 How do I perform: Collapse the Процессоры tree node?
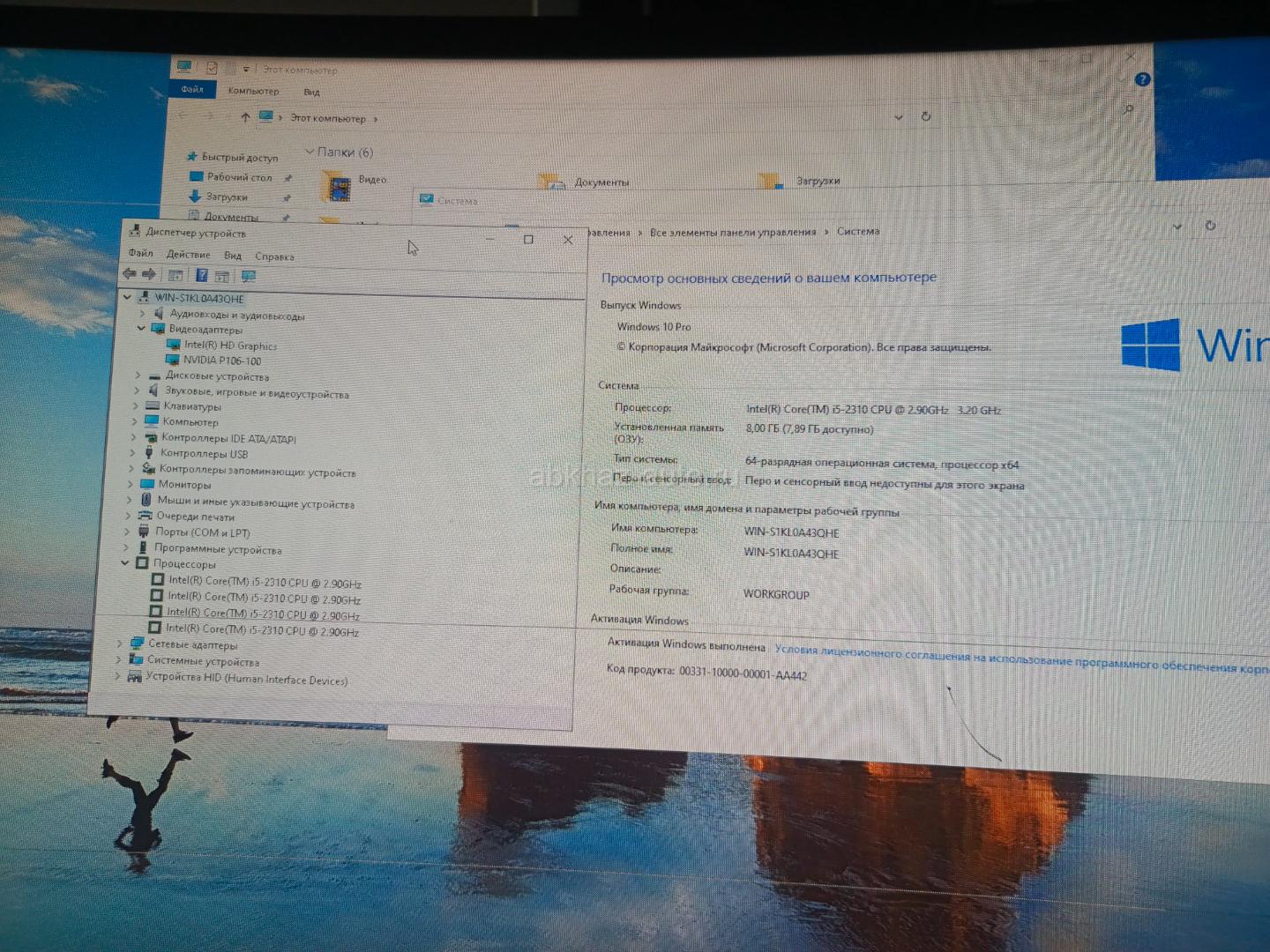tap(125, 562)
